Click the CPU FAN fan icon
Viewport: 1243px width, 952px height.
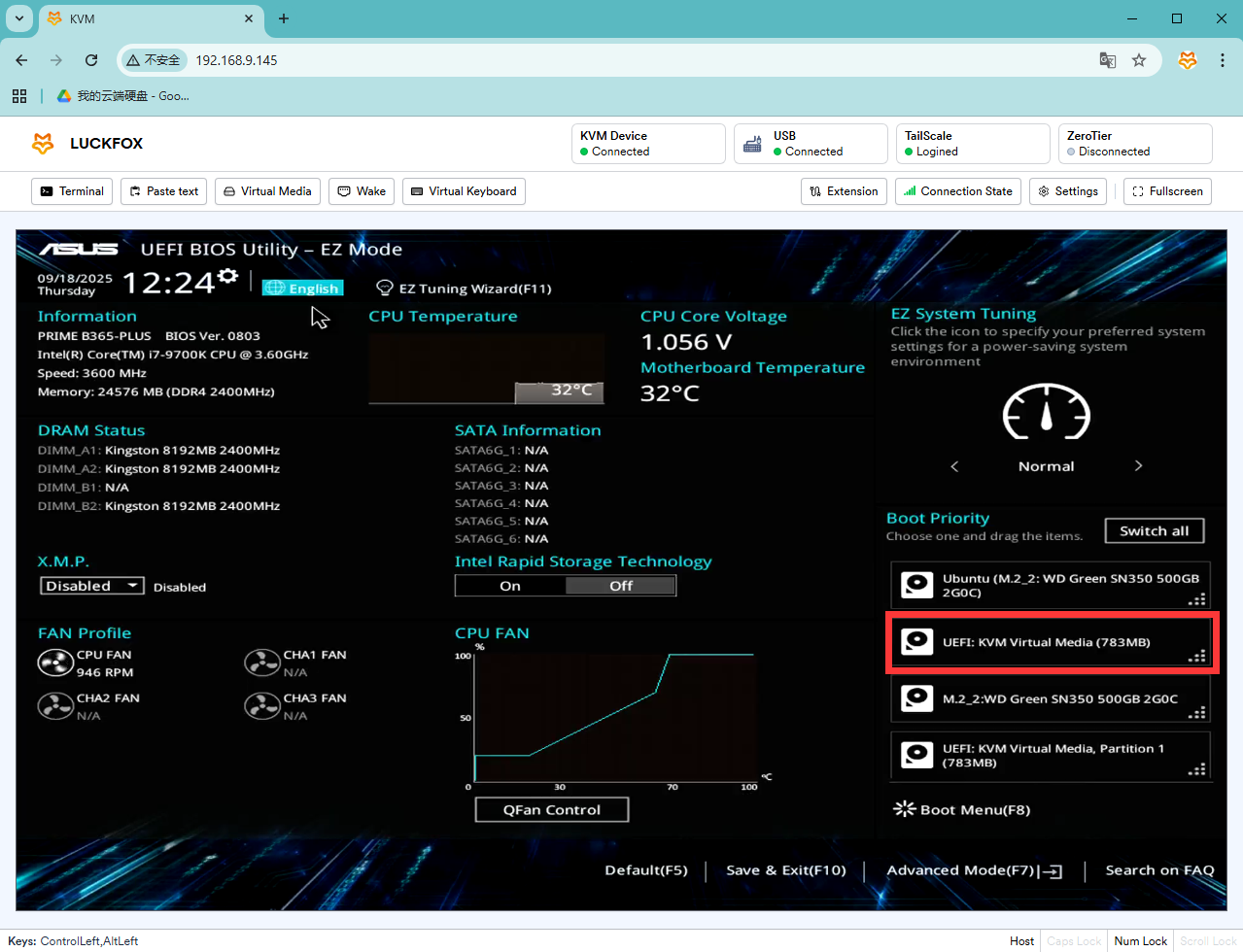55,663
